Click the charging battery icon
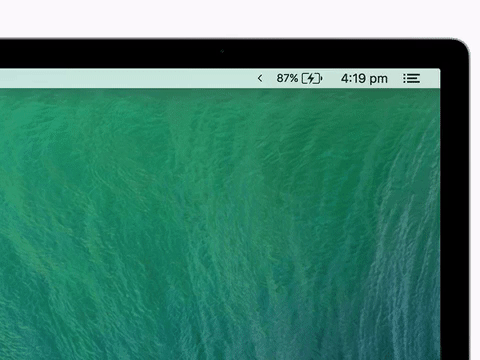 pyautogui.click(x=312, y=78)
